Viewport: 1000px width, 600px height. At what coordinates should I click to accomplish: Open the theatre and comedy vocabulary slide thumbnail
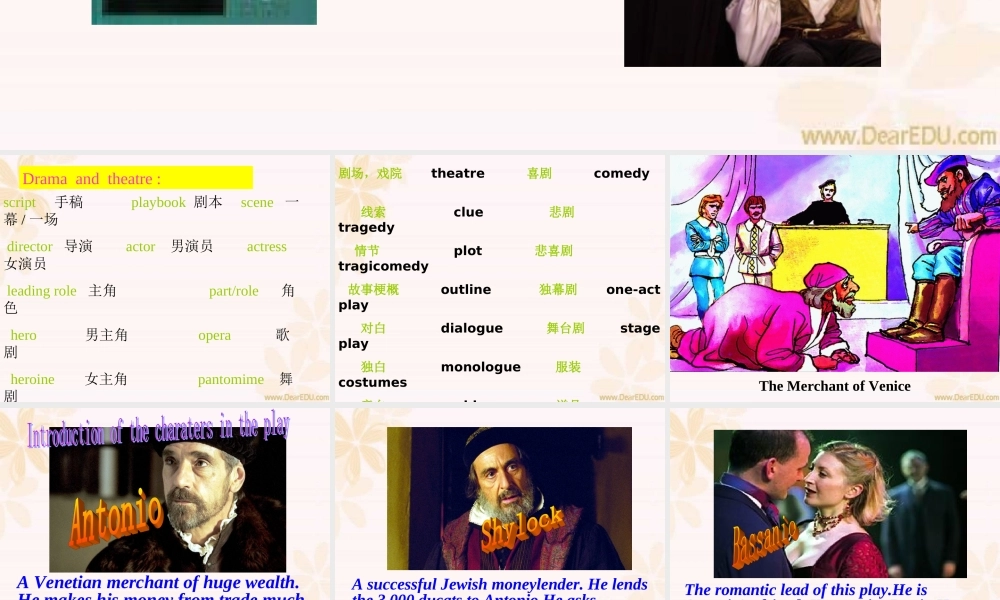499,278
